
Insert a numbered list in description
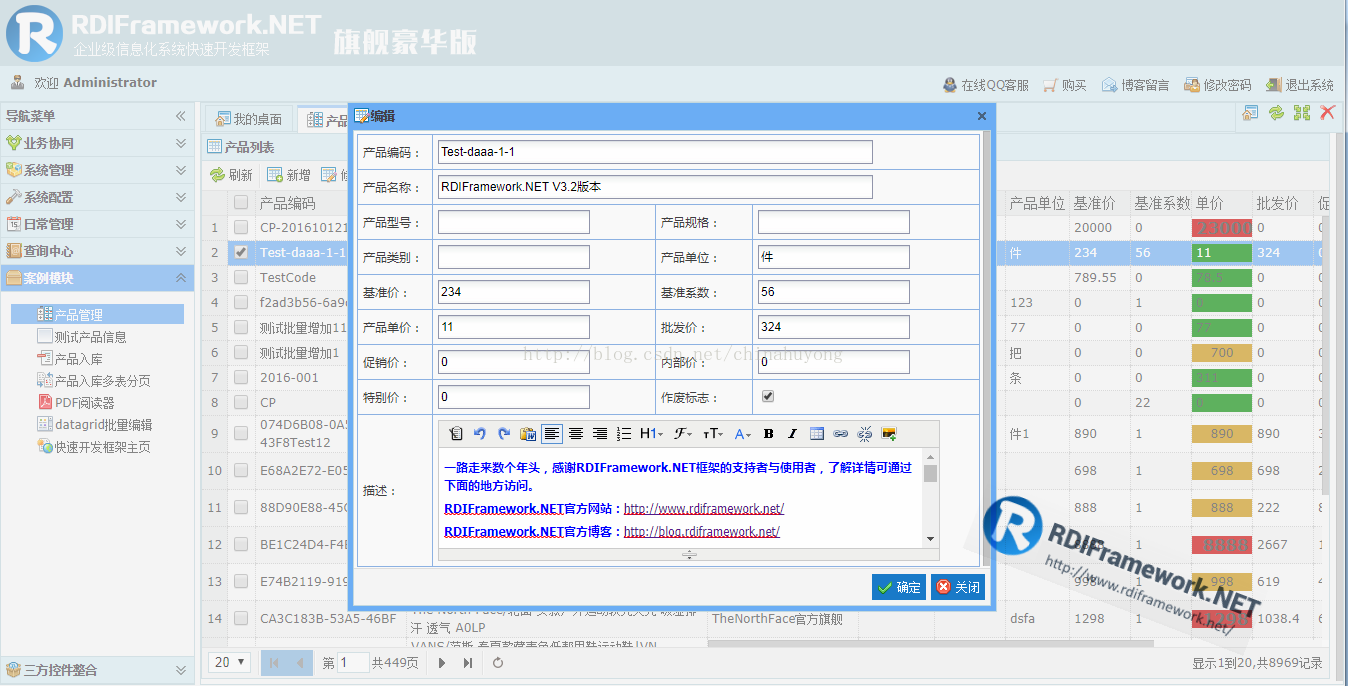coord(624,433)
